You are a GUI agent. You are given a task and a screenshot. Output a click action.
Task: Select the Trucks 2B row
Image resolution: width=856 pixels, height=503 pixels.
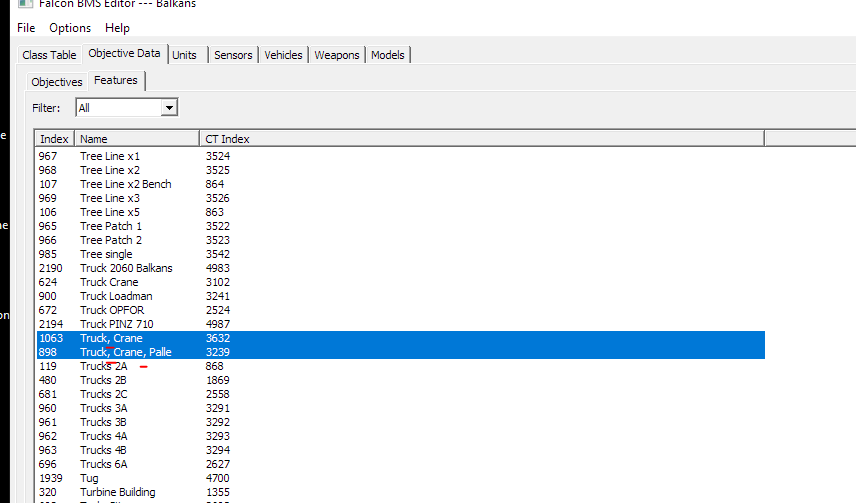400,380
